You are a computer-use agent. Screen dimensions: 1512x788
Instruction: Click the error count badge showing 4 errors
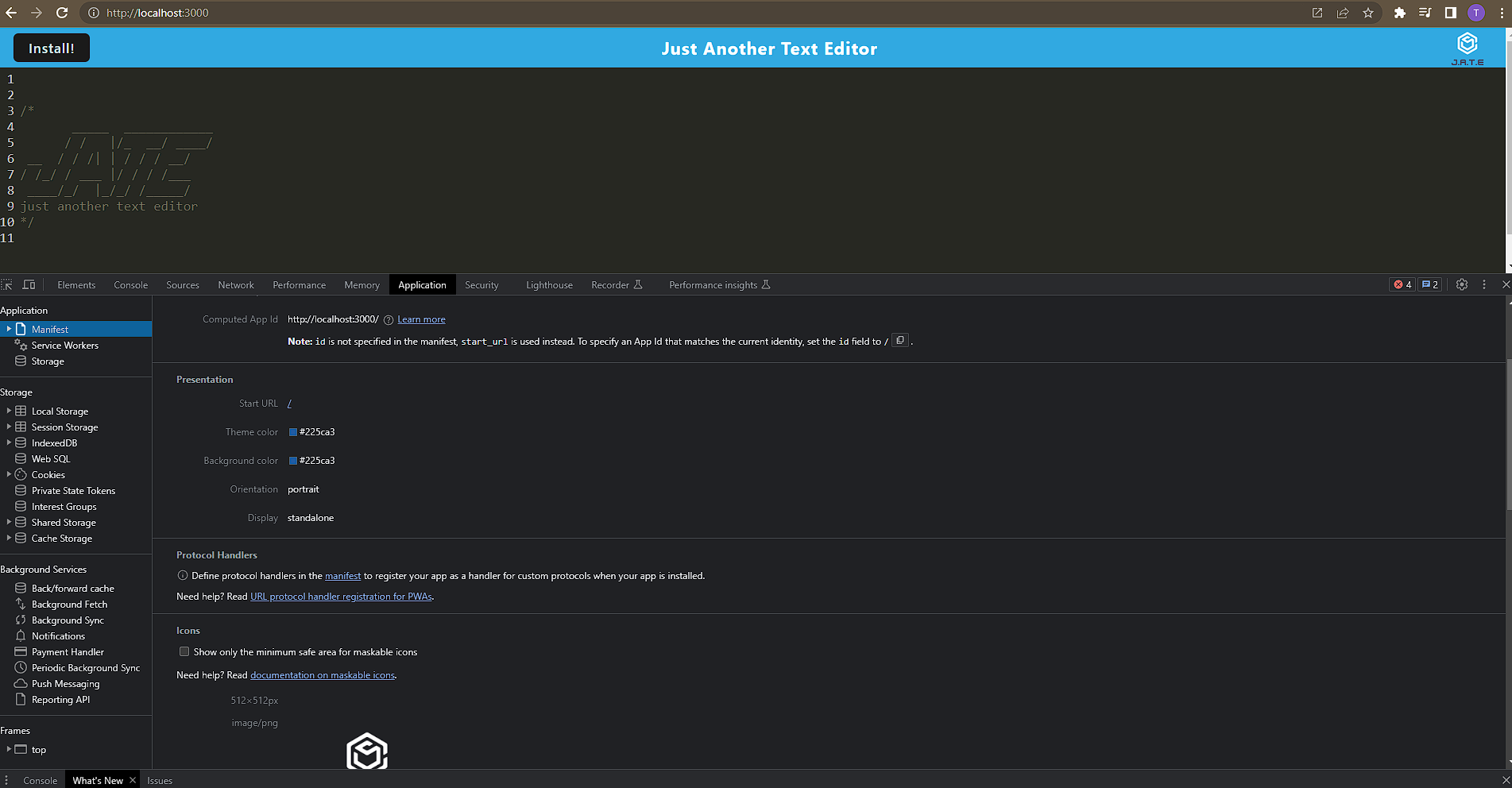[x=1402, y=284]
